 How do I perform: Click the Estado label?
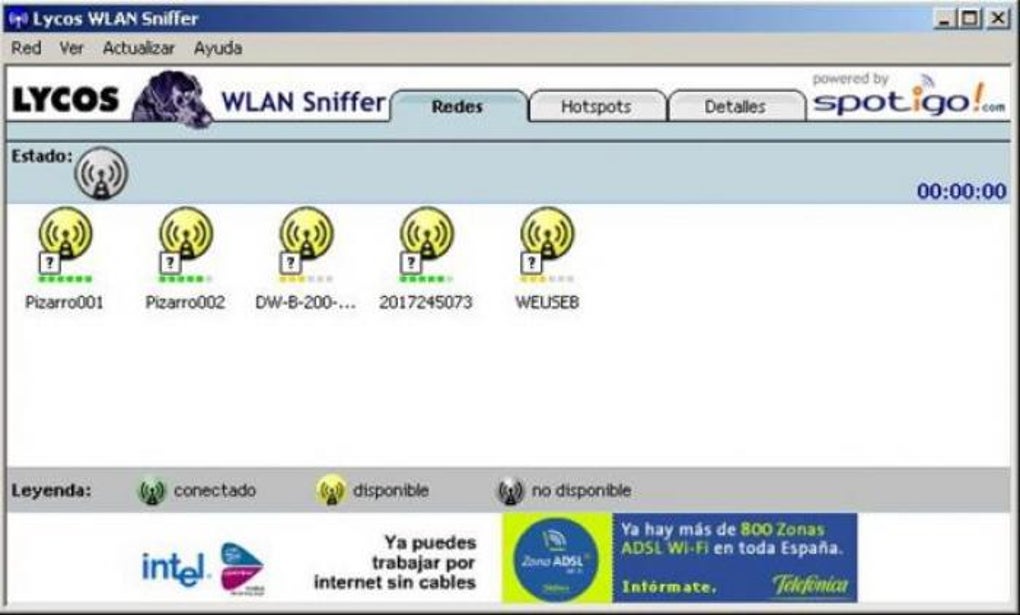click(42, 156)
